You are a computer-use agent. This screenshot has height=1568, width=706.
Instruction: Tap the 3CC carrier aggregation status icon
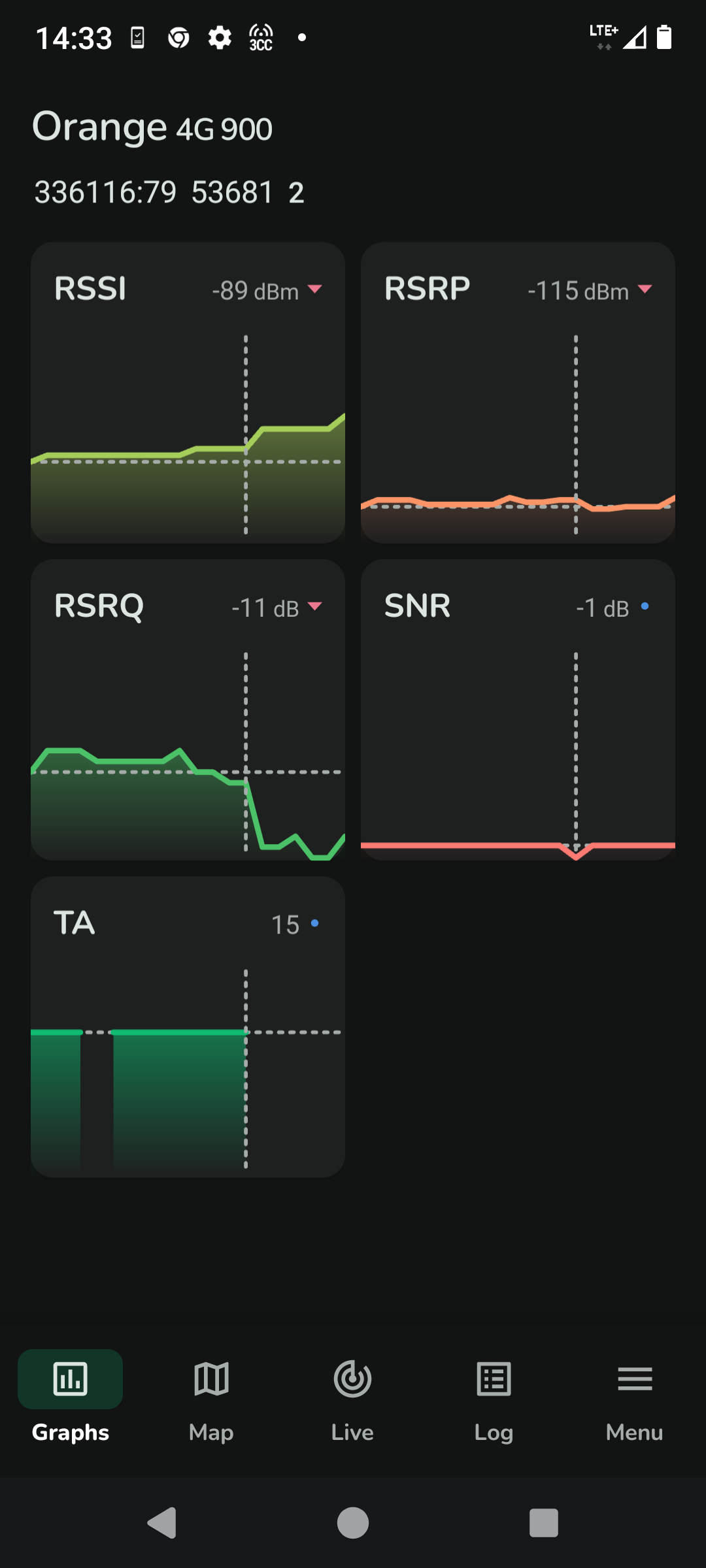pyautogui.click(x=261, y=38)
